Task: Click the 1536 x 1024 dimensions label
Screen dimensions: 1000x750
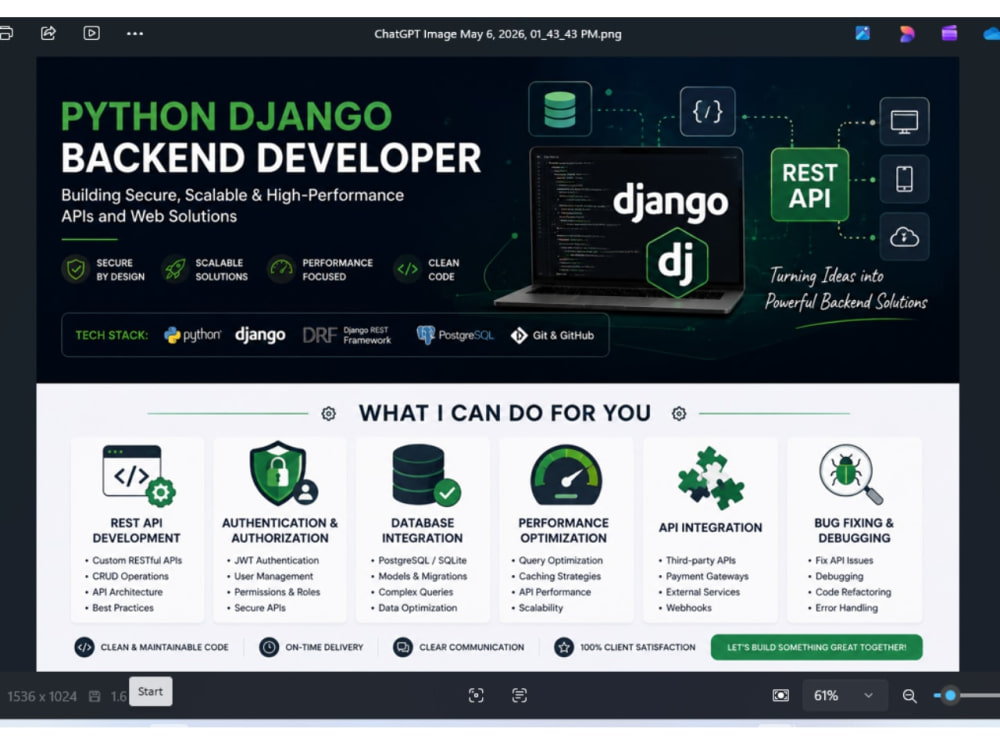Action: click(42, 696)
